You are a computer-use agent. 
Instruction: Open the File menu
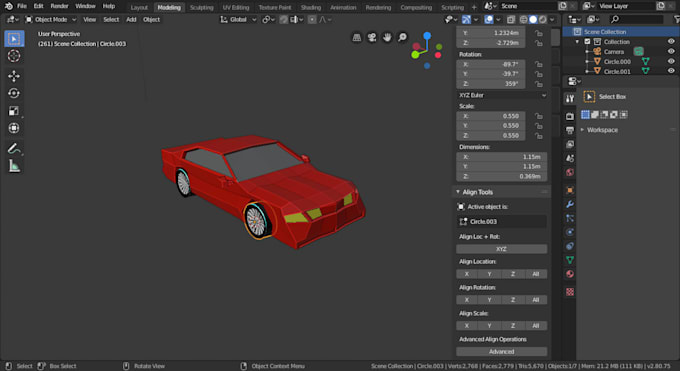(22, 6)
